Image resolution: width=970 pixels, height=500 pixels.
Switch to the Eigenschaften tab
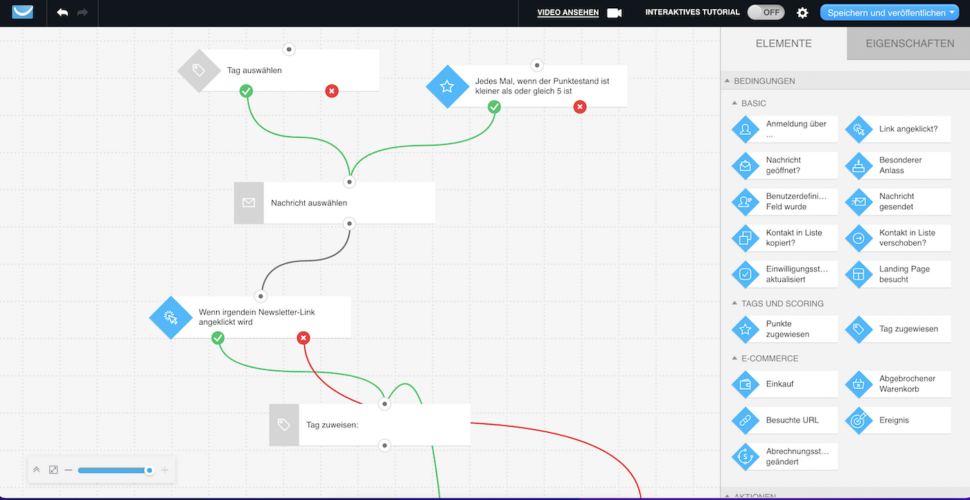coord(909,43)
